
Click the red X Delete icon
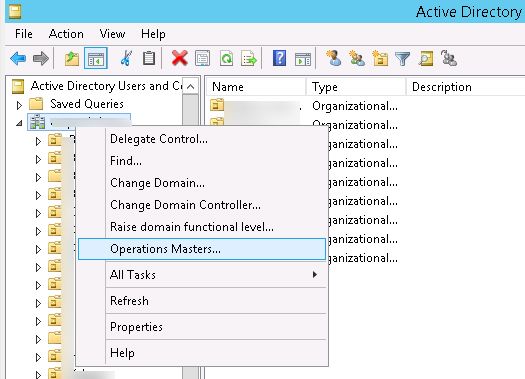pyautogui.click(x=179, y=59)
